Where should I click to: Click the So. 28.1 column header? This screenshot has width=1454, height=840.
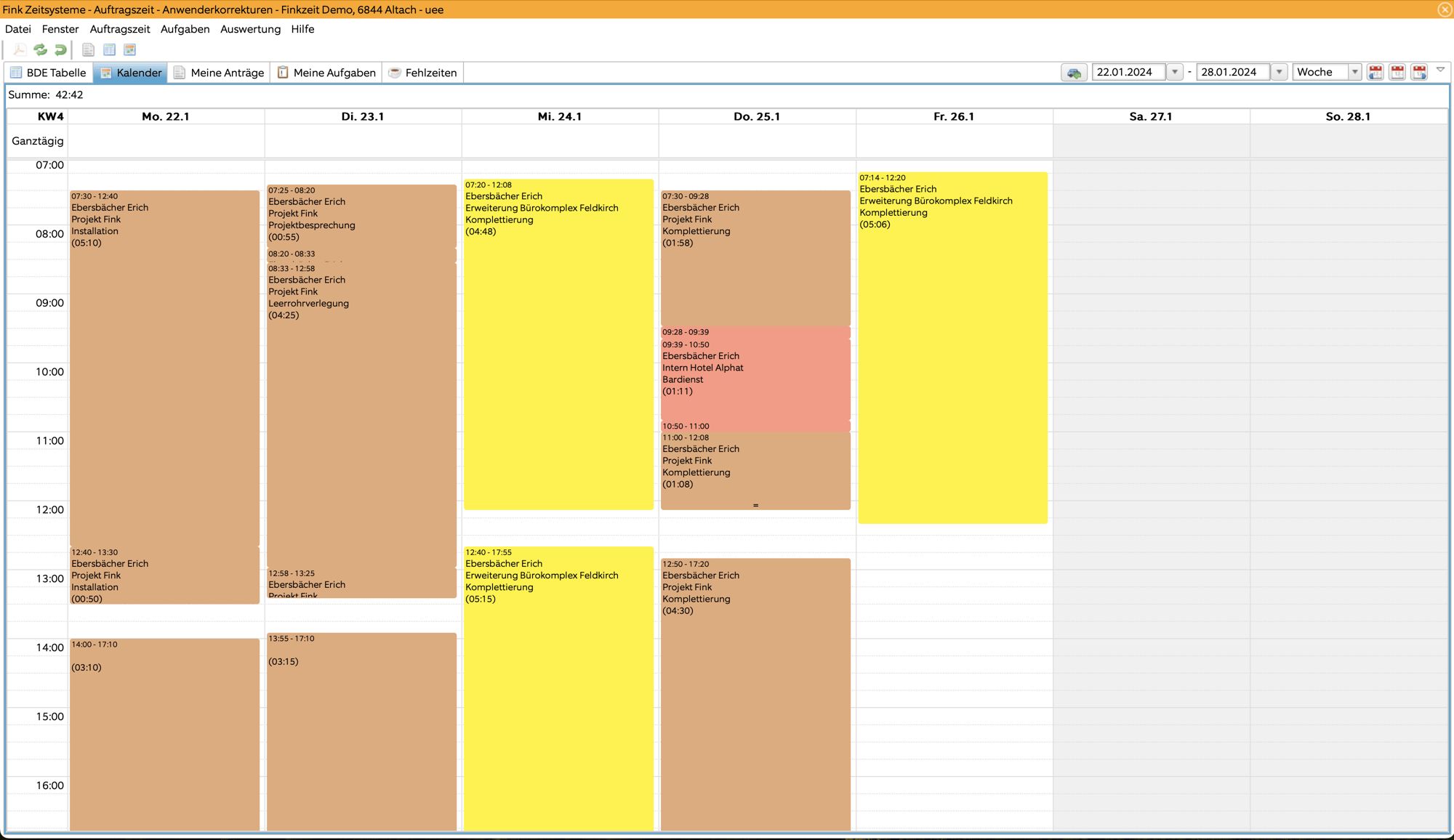pyautogui.click(x=1348, y=116)
